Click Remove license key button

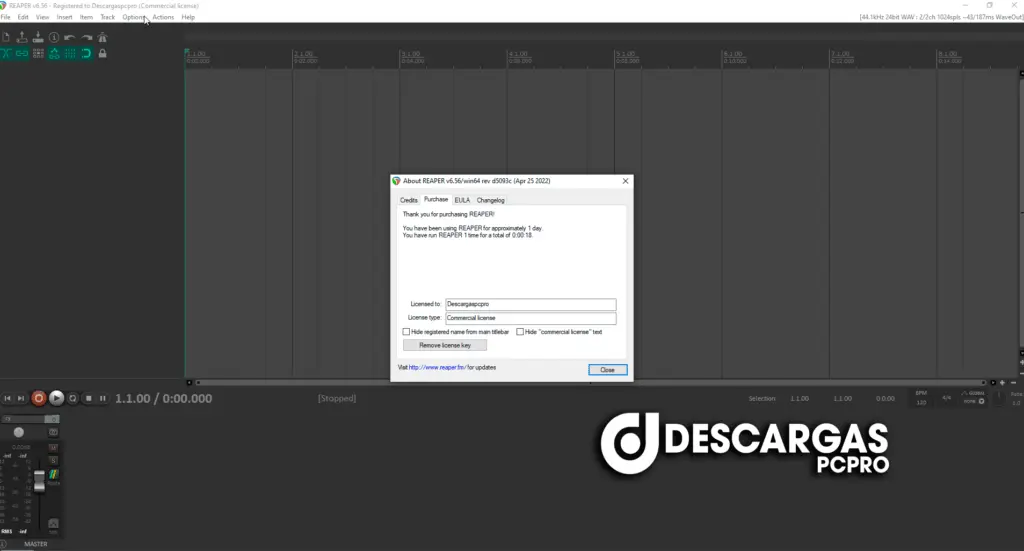[445, 345]
